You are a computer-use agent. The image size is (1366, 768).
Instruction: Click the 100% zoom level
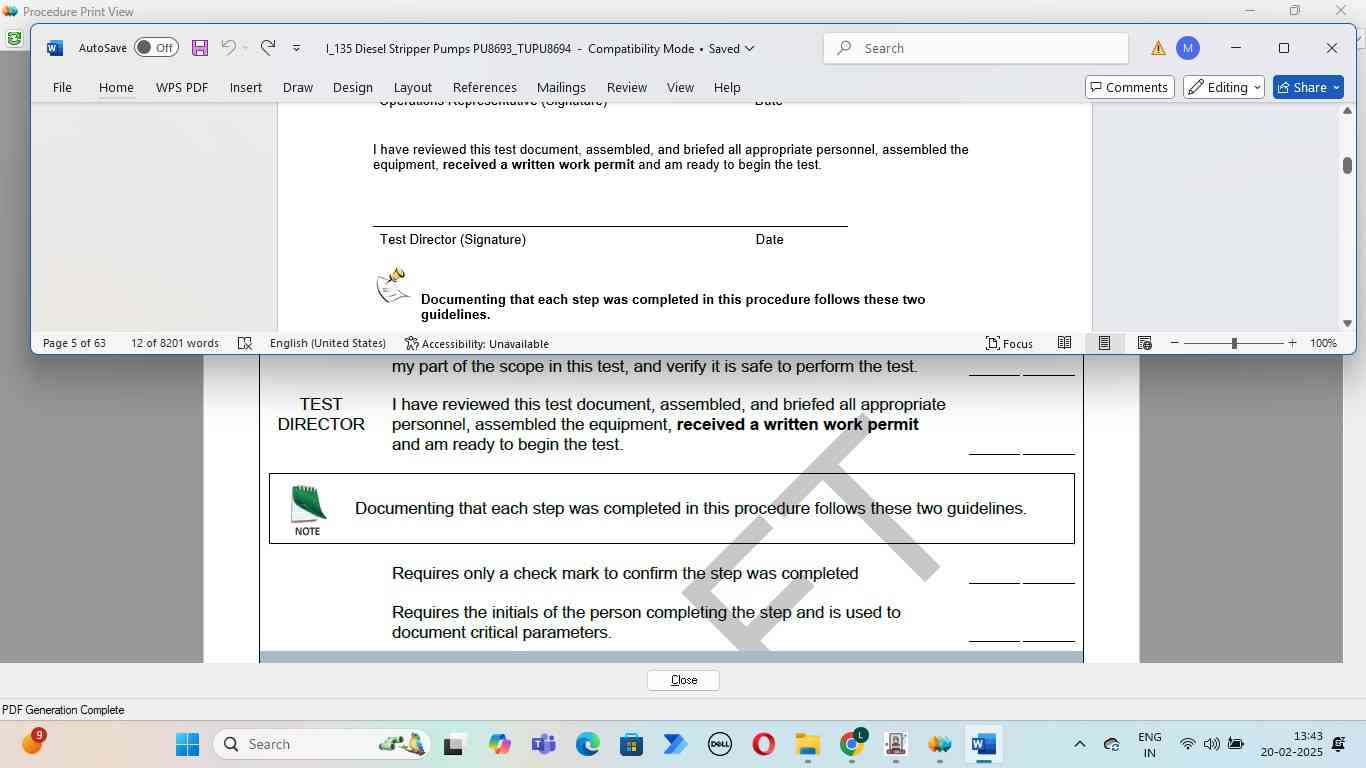[x=1323, y=343]
